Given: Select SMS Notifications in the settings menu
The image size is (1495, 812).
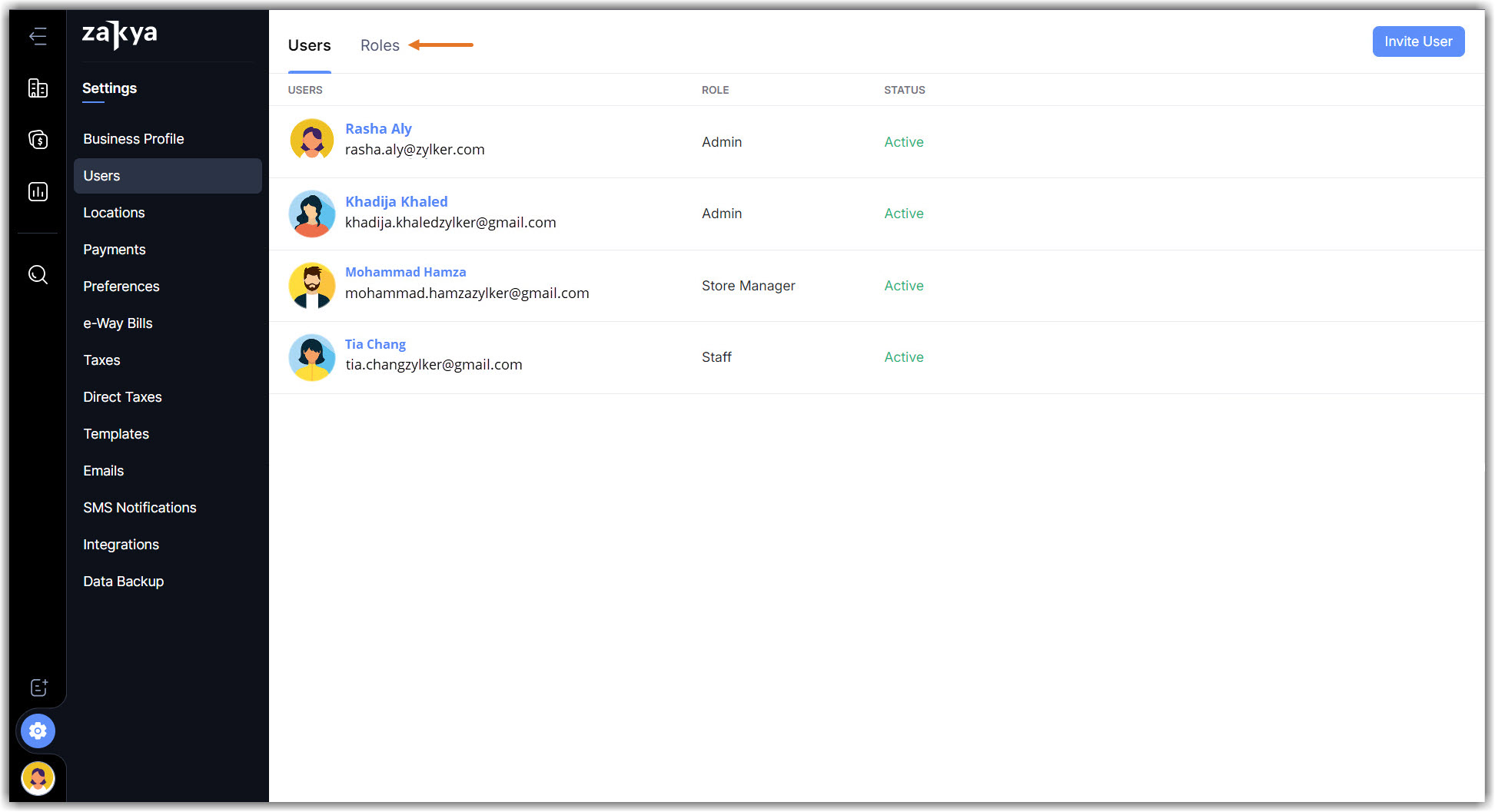Looking at the screenshot, I should click(140, 508).
